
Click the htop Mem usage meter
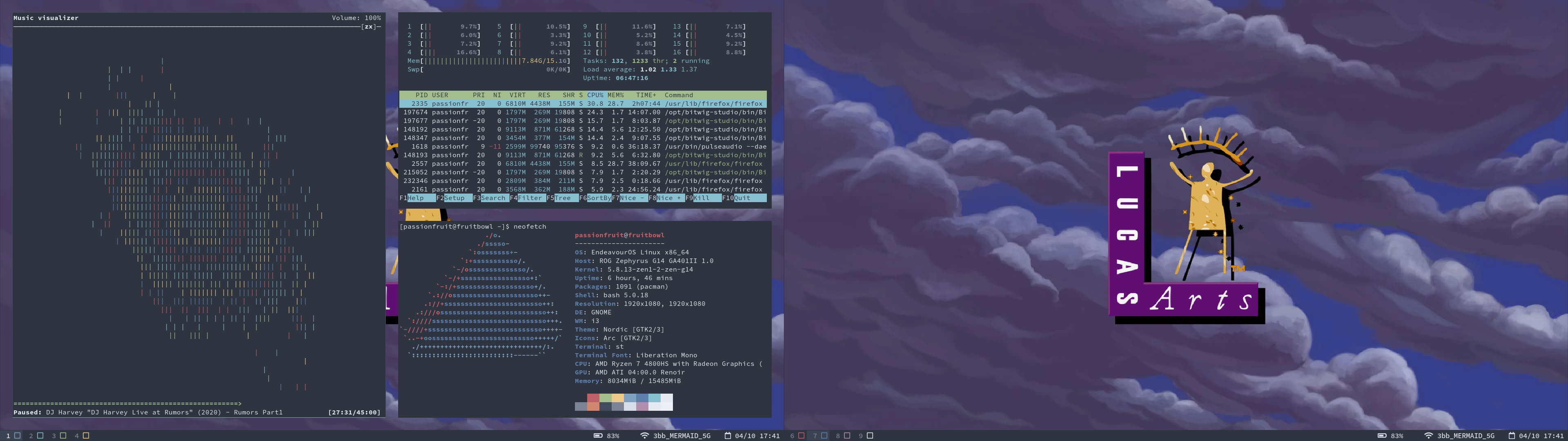click(489, 61)
